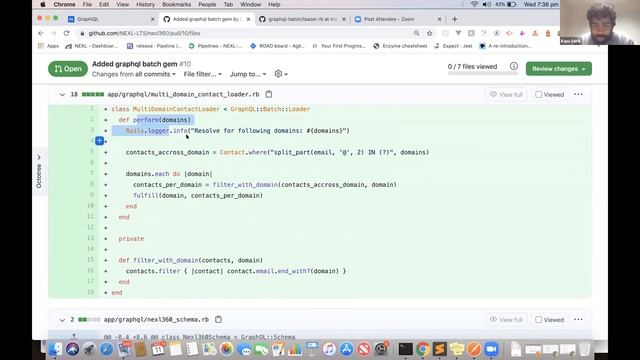The width and height of the screenshot is (640, 360).
Task: Open 'Enzyme cheatsheet' bookmark
Action: [x=400, y=46]
